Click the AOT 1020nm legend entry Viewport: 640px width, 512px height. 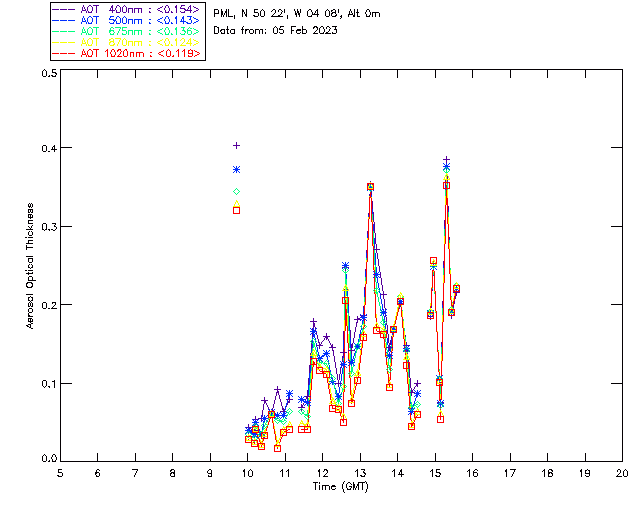pyautogui.click(x=127, y=53)
